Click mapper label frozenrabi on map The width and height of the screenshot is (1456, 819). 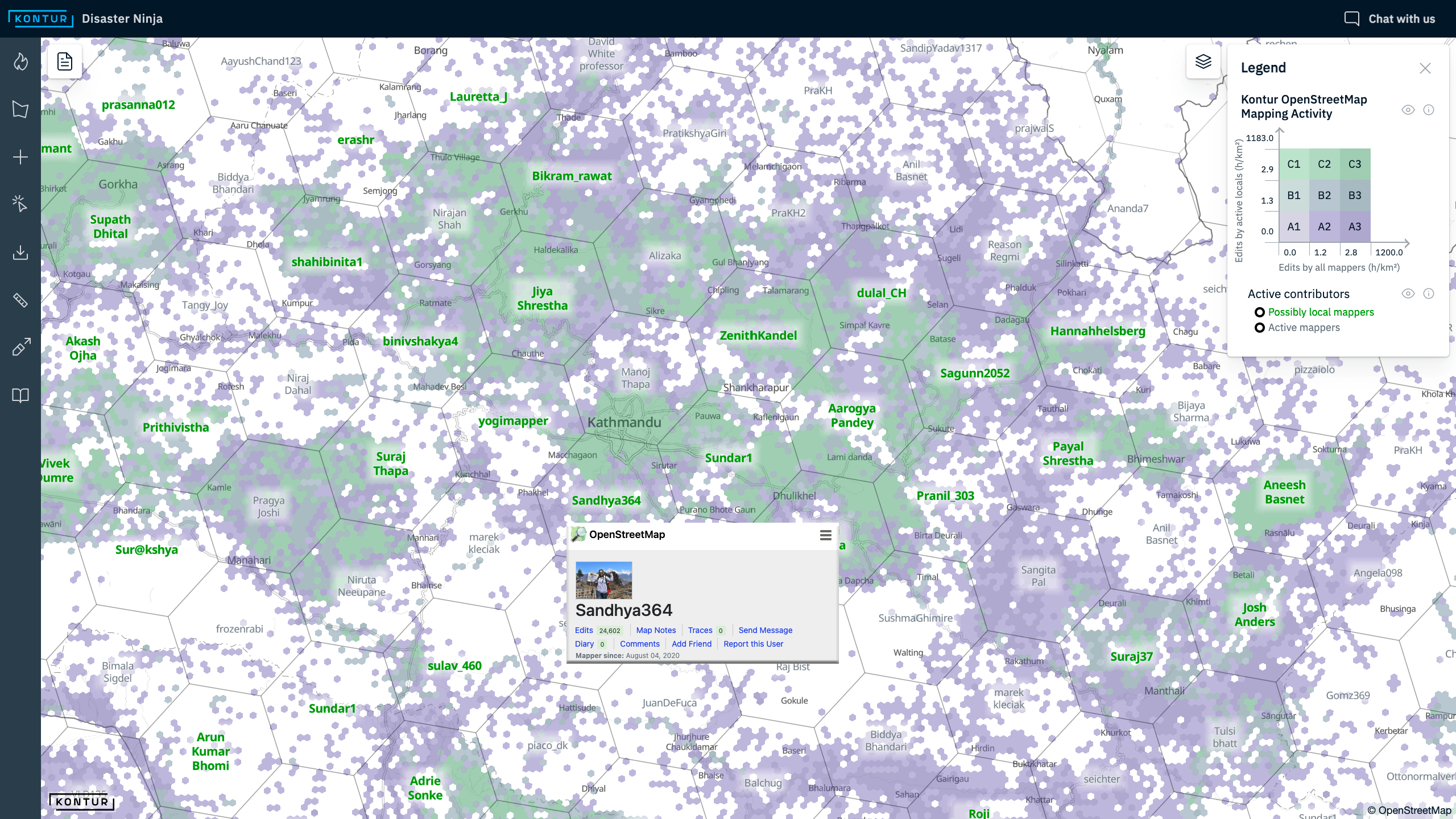click(x=239, y=629)
